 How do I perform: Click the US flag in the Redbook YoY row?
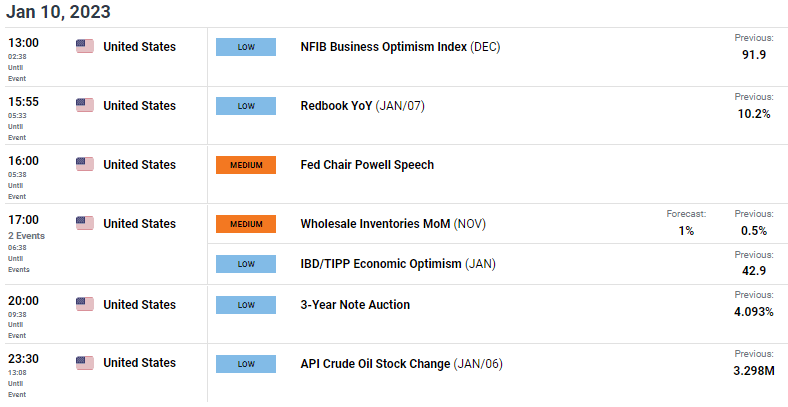tap(85, 106)
